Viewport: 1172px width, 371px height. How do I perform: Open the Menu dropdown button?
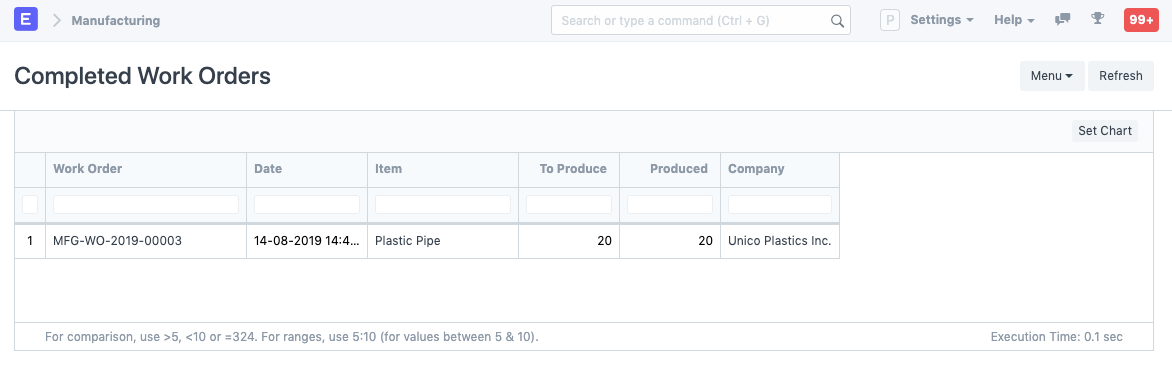(1052, 76)
